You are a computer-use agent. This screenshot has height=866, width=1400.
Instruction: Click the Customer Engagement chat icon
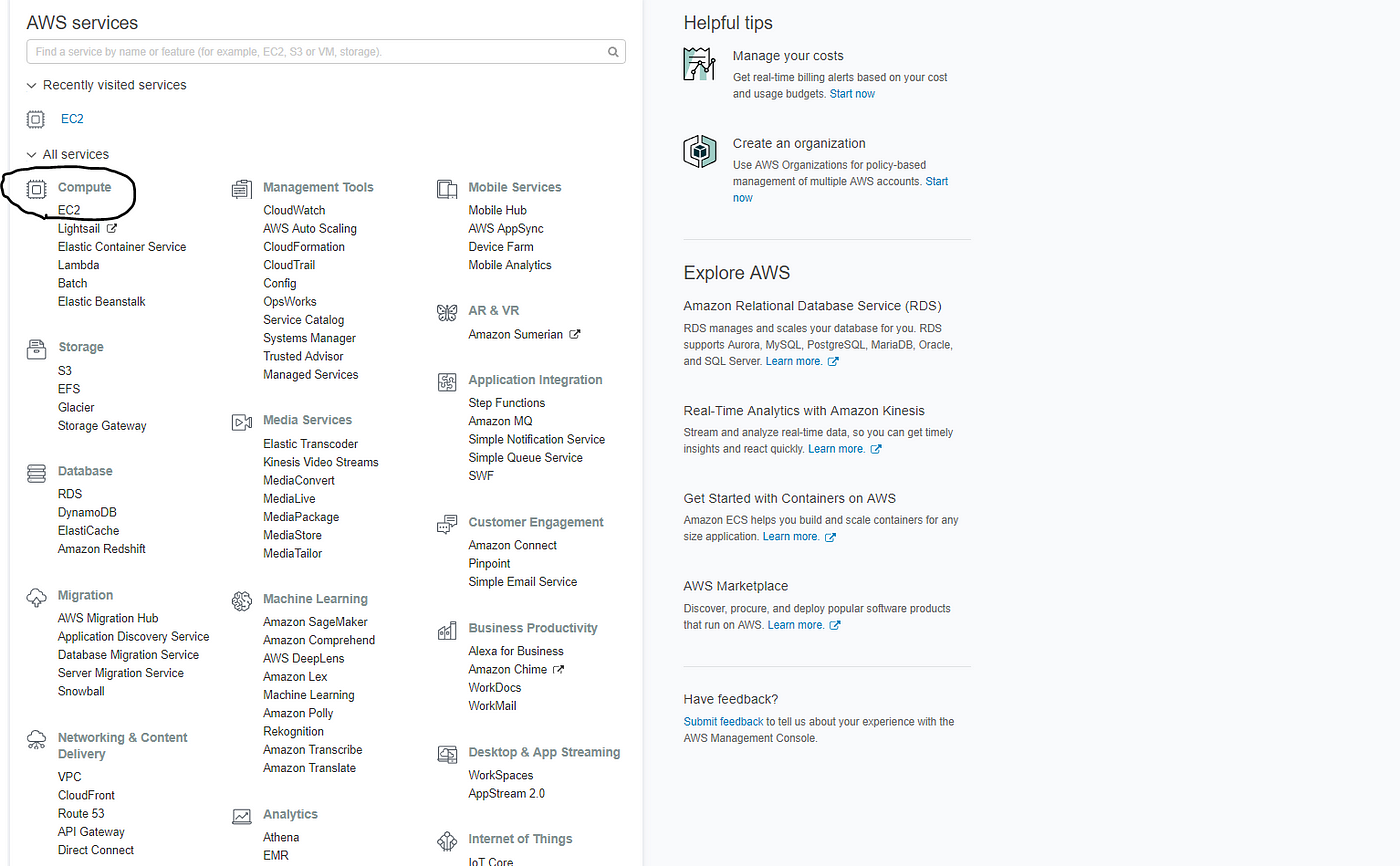tap(447, 524)
